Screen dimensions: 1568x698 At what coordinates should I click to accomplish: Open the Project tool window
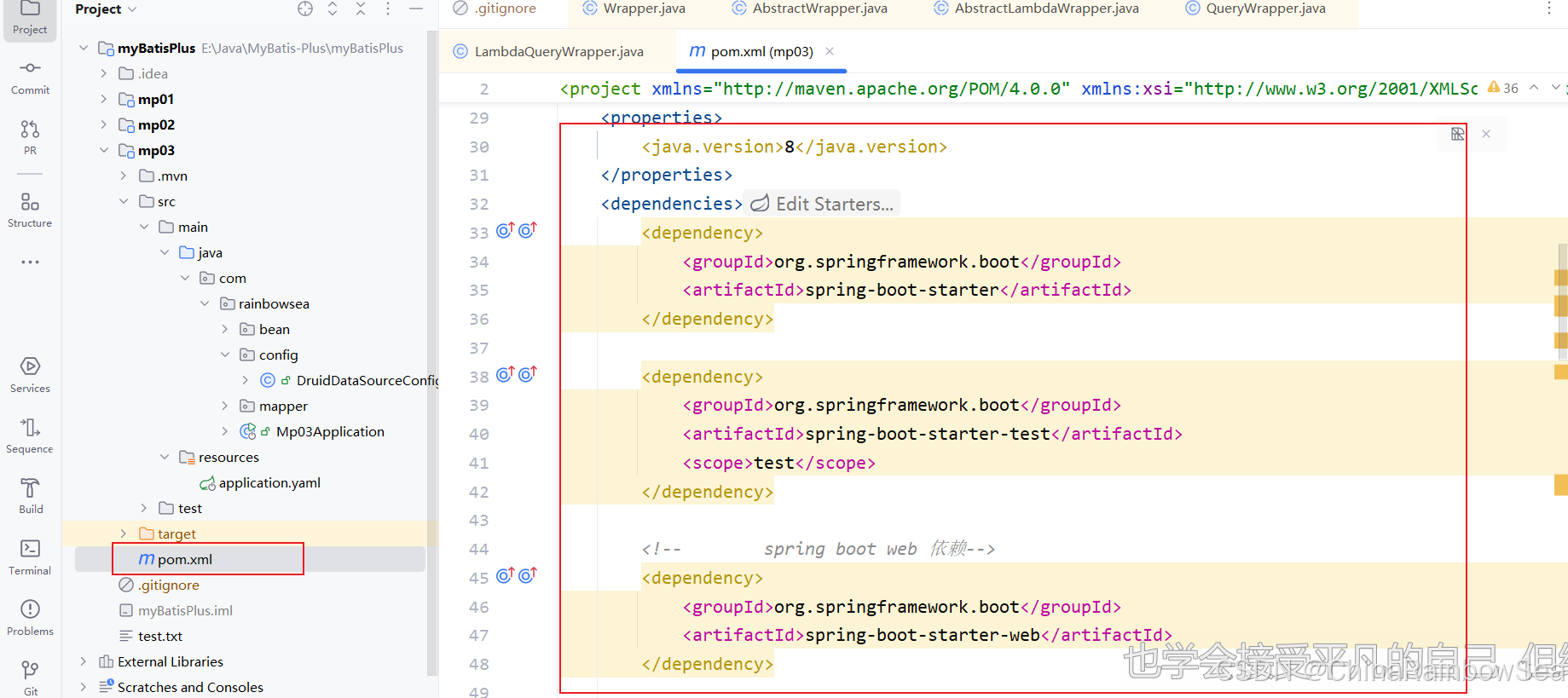(30, 18)
